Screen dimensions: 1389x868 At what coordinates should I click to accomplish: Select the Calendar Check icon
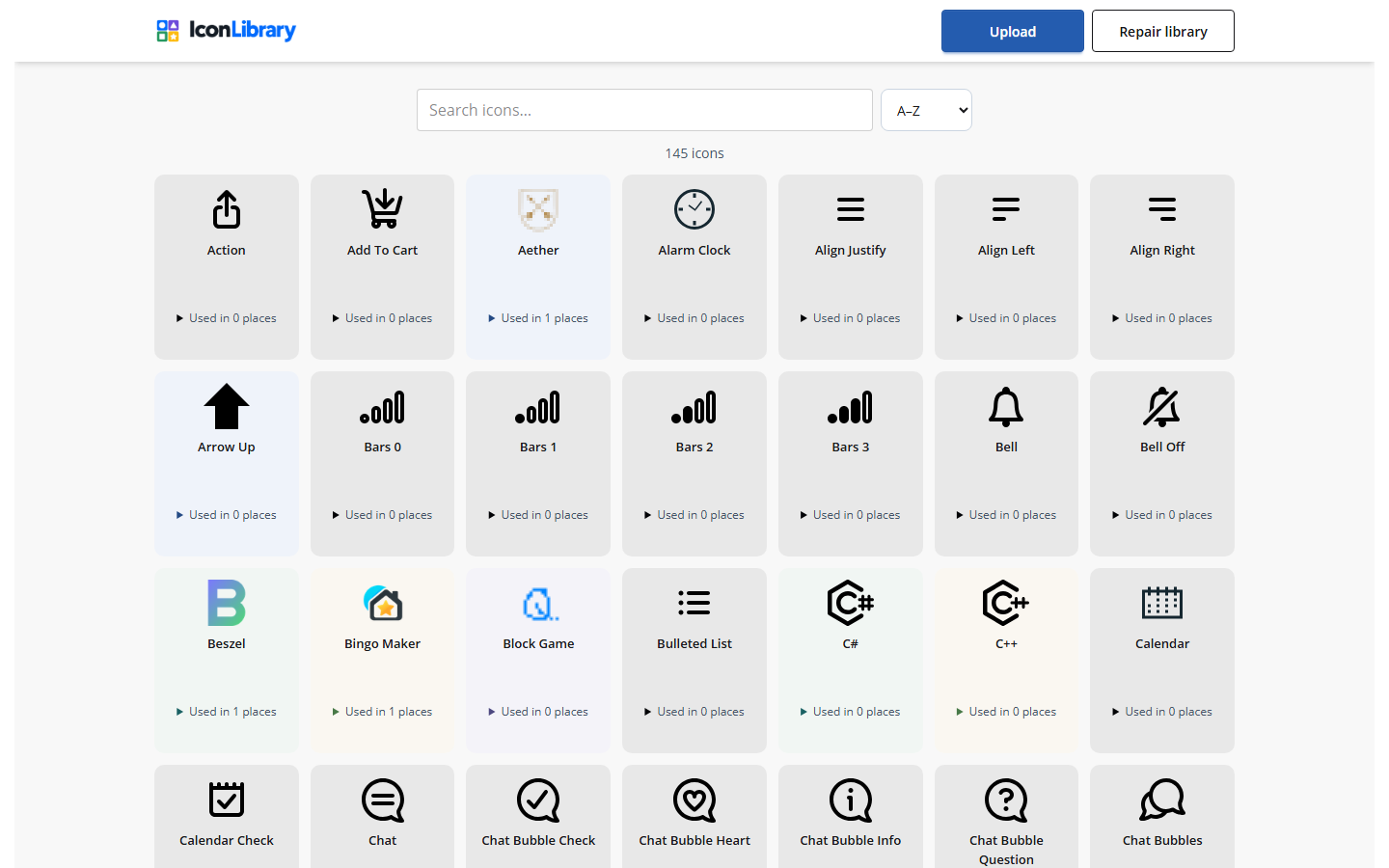227,800
